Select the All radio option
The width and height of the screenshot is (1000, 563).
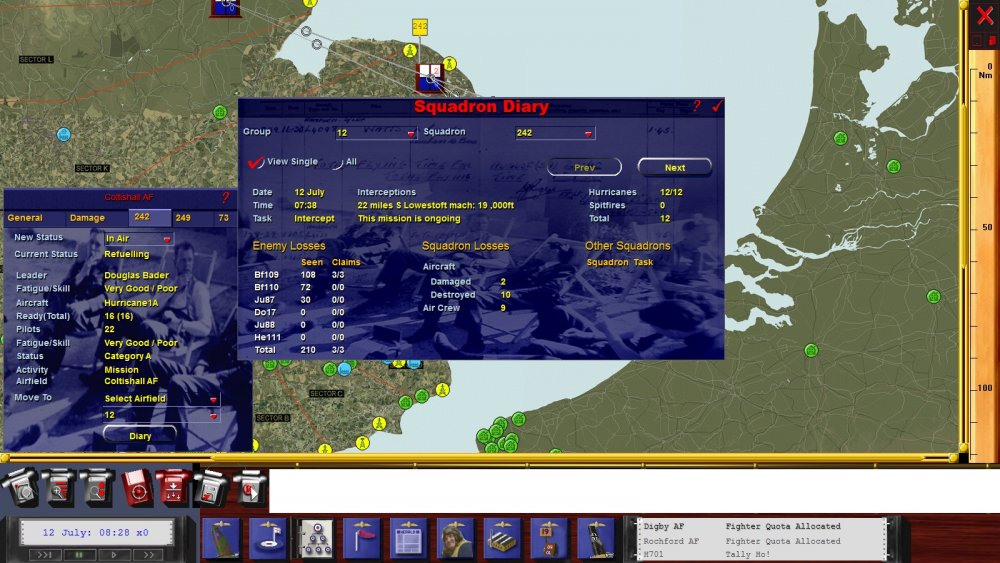[x=337, y=163]
